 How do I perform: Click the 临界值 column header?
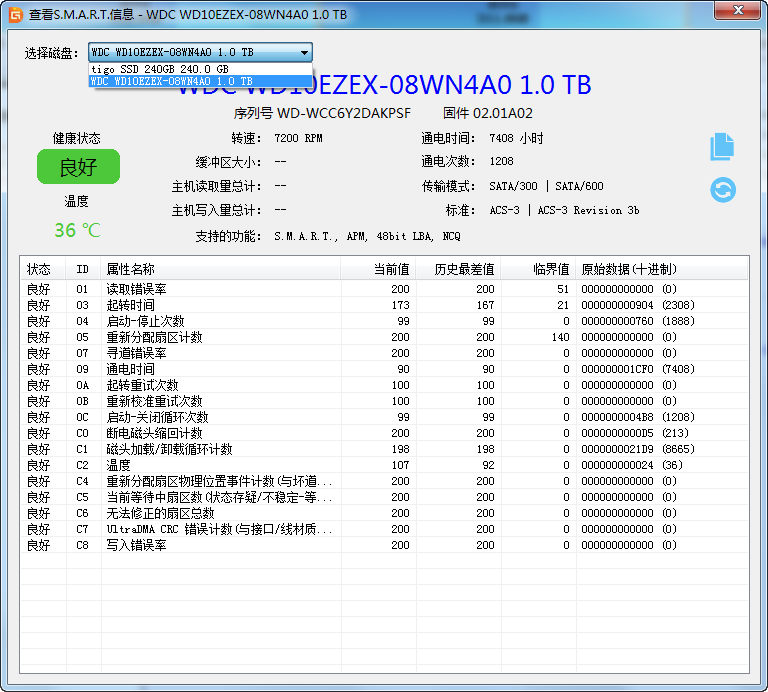pyautogui.click(x=538, y=269)
